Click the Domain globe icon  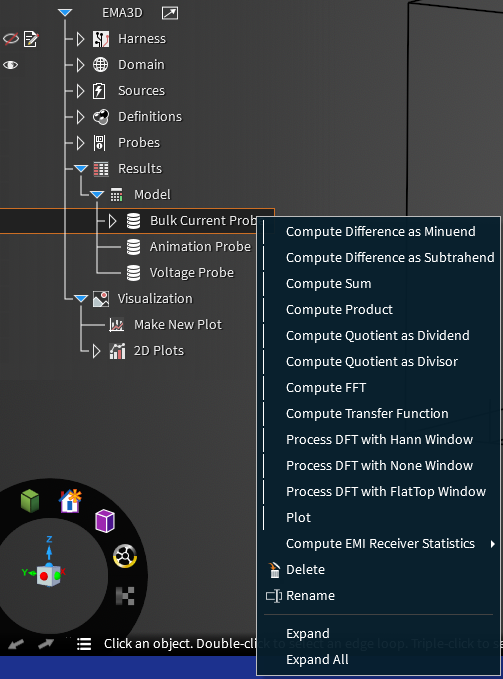(x=100, y=65)
